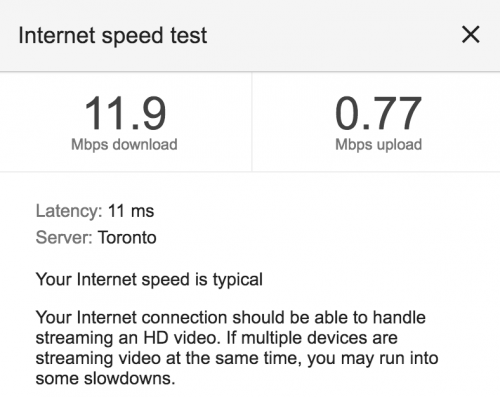Click the Internet speed test title

pos(113,35)
